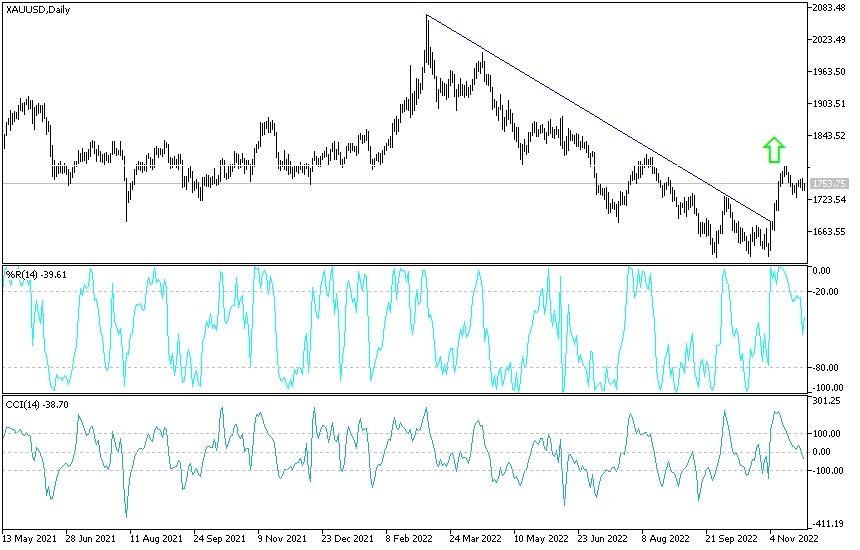
Task: Click the 2083.48 price axis label
Action: pos(829,8)
